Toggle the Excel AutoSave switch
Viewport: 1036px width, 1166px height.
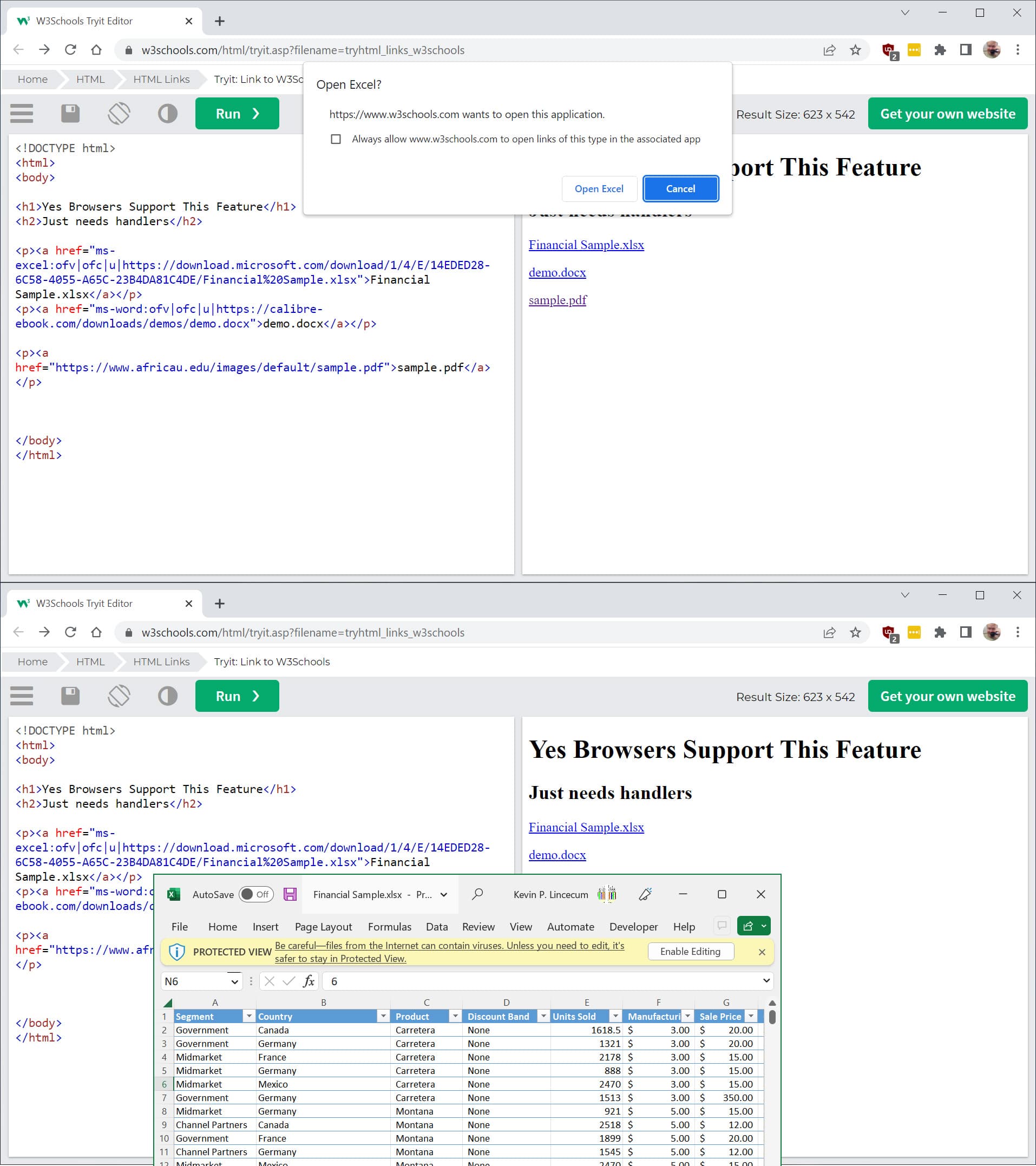[x=256, y=894]
